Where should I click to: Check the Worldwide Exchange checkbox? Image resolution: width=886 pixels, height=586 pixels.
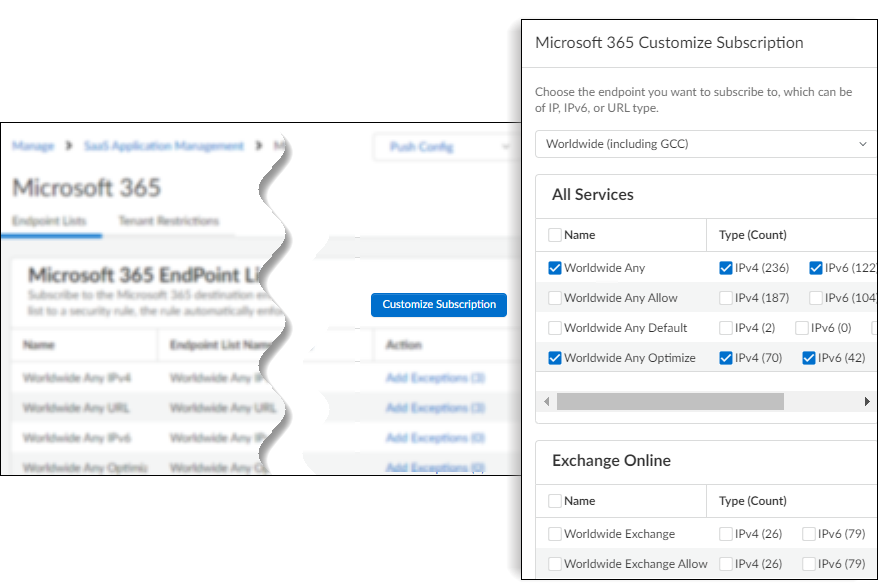[x=555, y=534]
